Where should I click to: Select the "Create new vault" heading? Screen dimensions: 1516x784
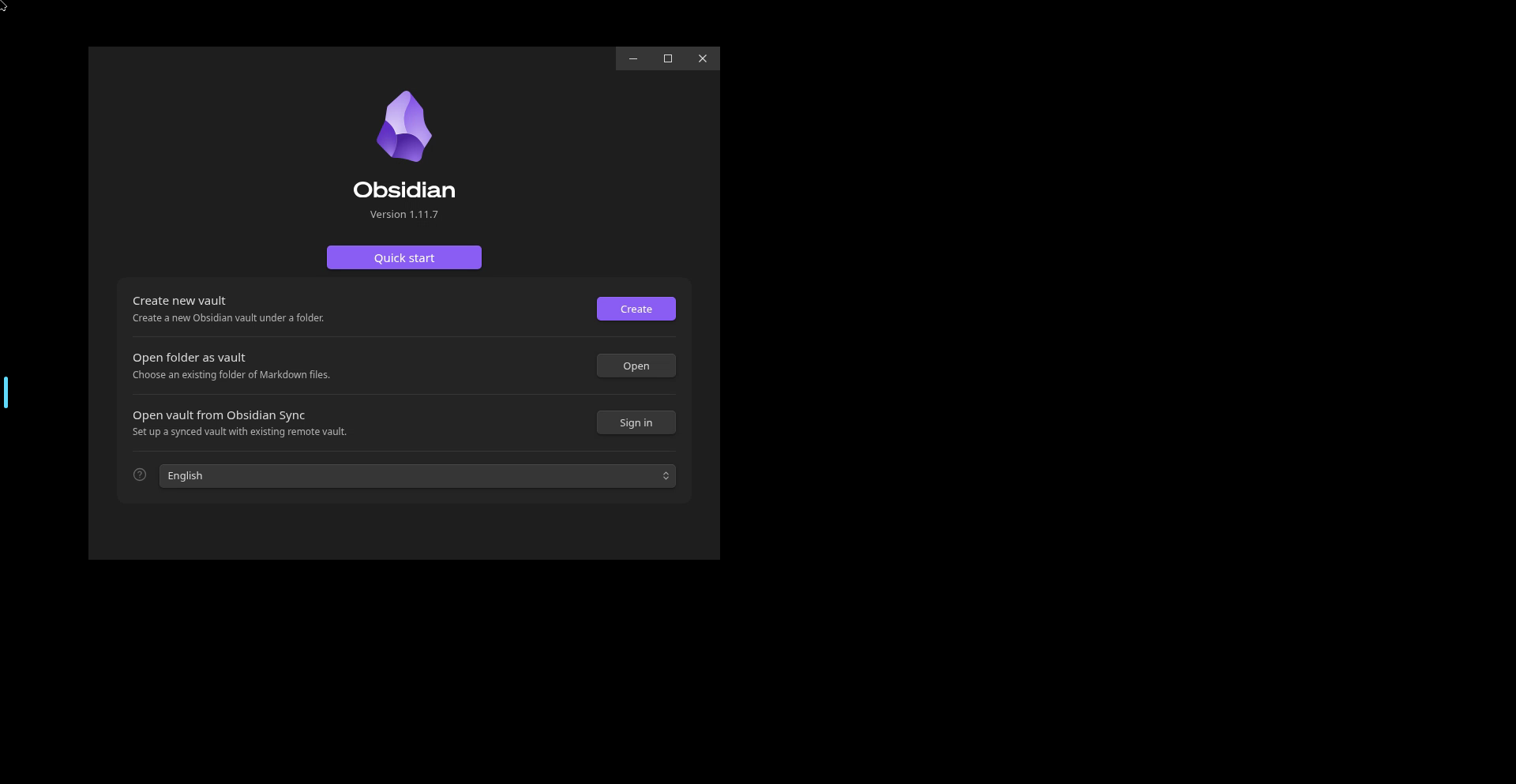179,301
